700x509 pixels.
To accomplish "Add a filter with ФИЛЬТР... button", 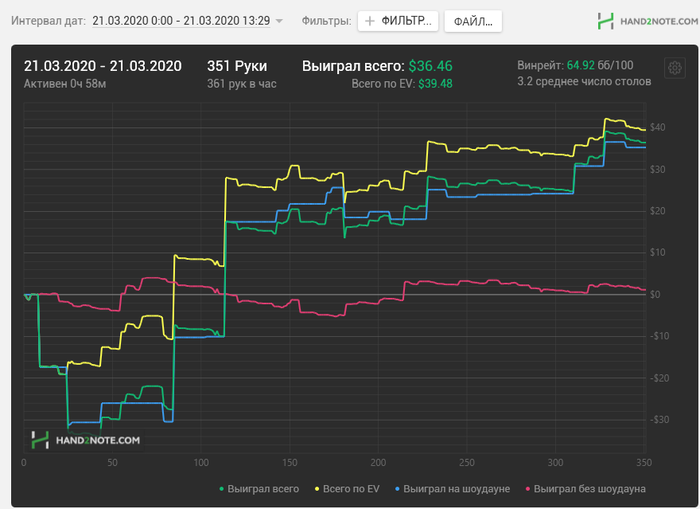I will pyautogui.click(x=398, y=21).
